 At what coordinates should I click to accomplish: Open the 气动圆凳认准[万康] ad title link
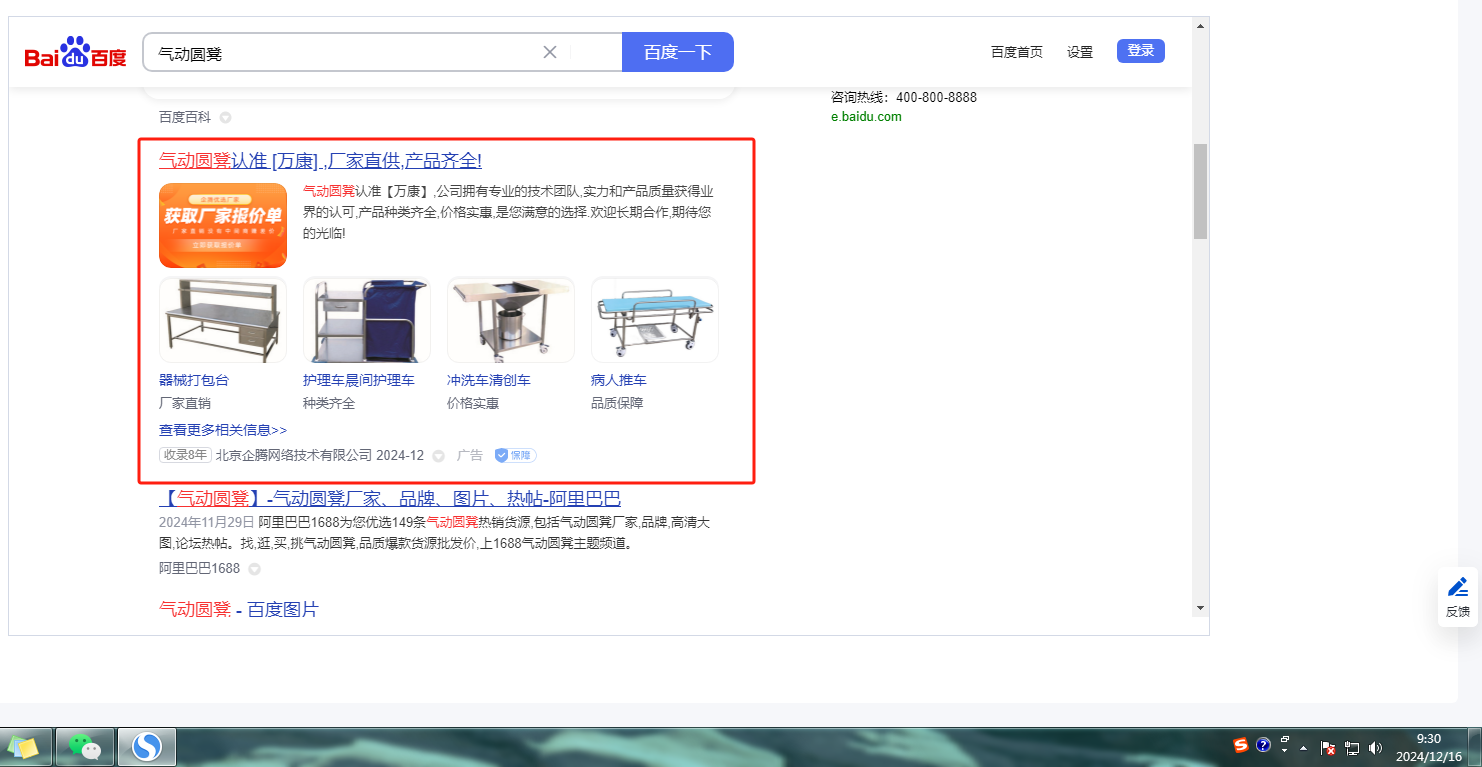coord(320,161)
